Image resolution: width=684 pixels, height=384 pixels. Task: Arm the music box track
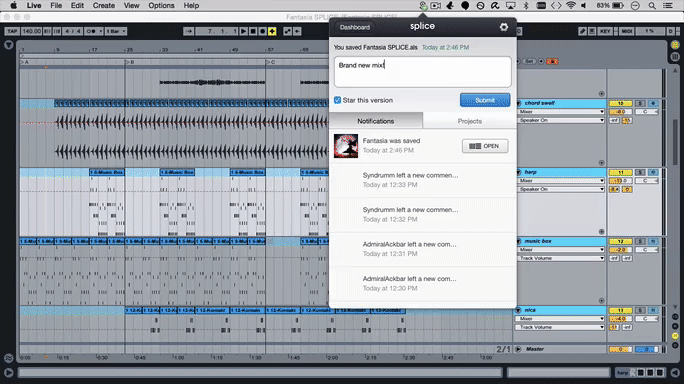coord(653,241)
